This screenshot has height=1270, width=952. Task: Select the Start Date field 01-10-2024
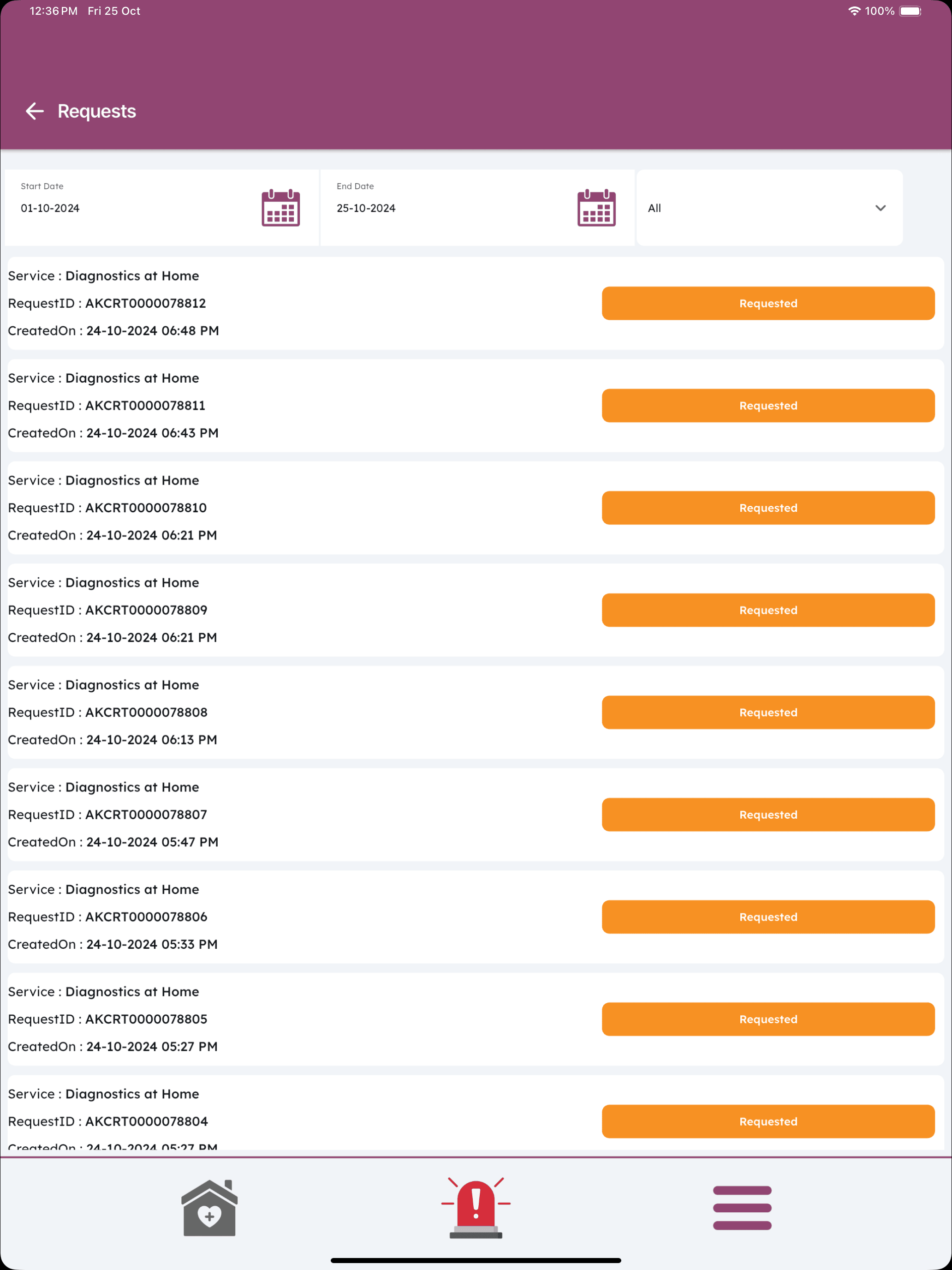coord(162,208)
